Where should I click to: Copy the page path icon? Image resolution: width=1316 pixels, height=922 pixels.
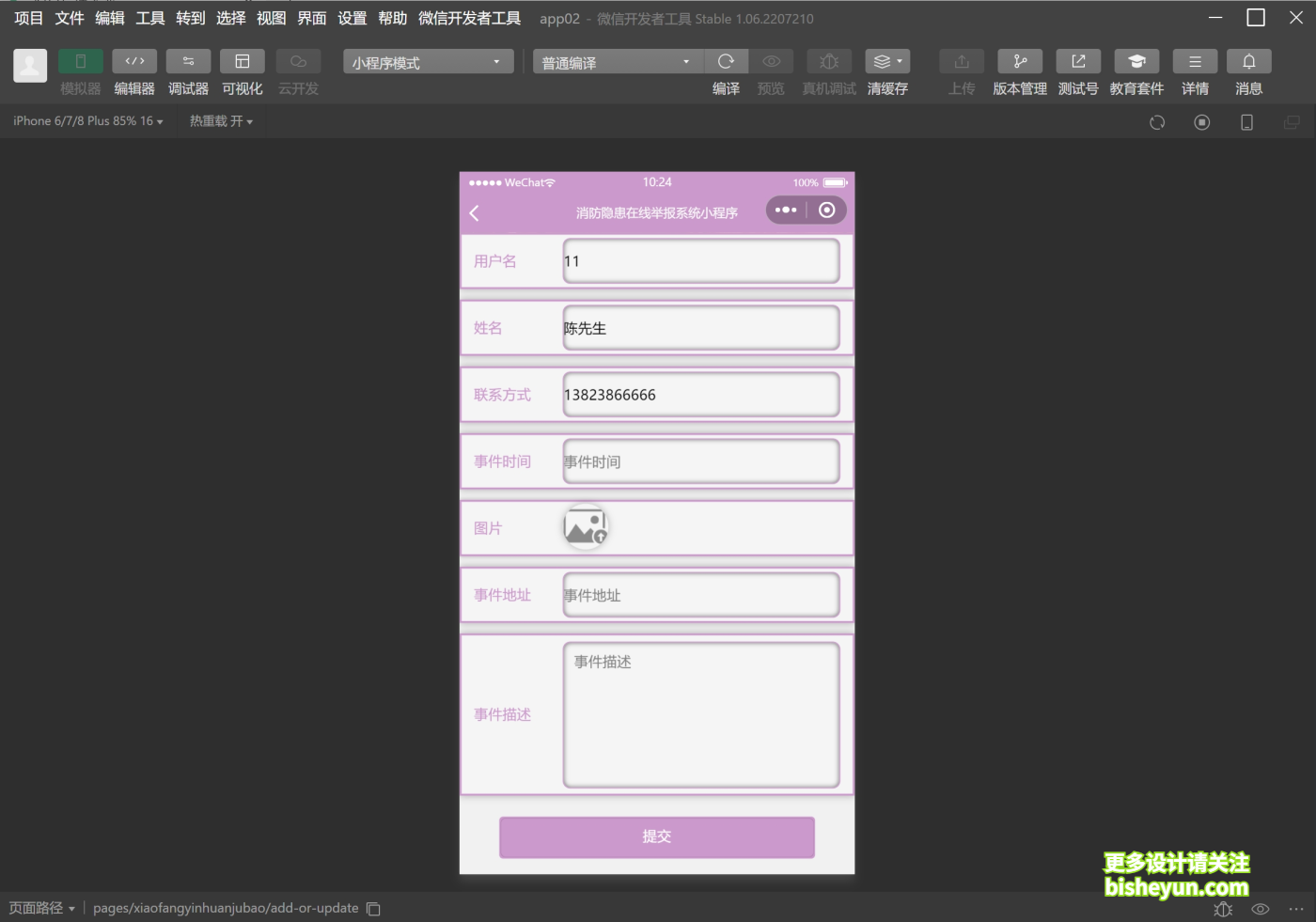(373, 909)
